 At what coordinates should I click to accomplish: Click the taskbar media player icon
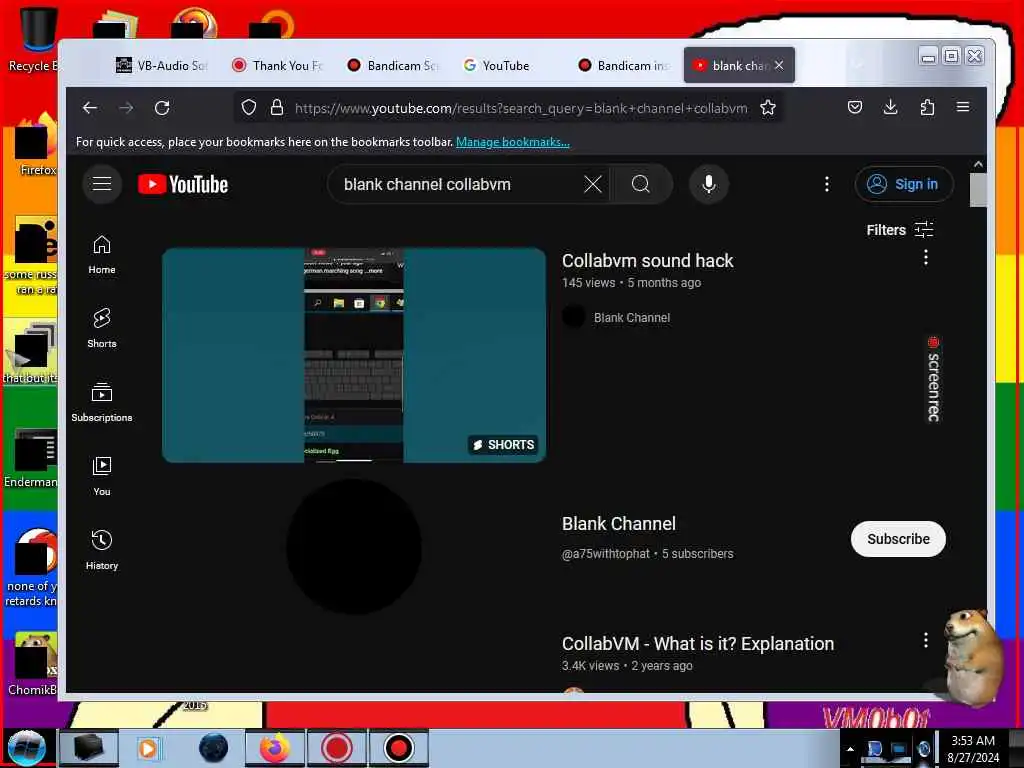point(148,748)
